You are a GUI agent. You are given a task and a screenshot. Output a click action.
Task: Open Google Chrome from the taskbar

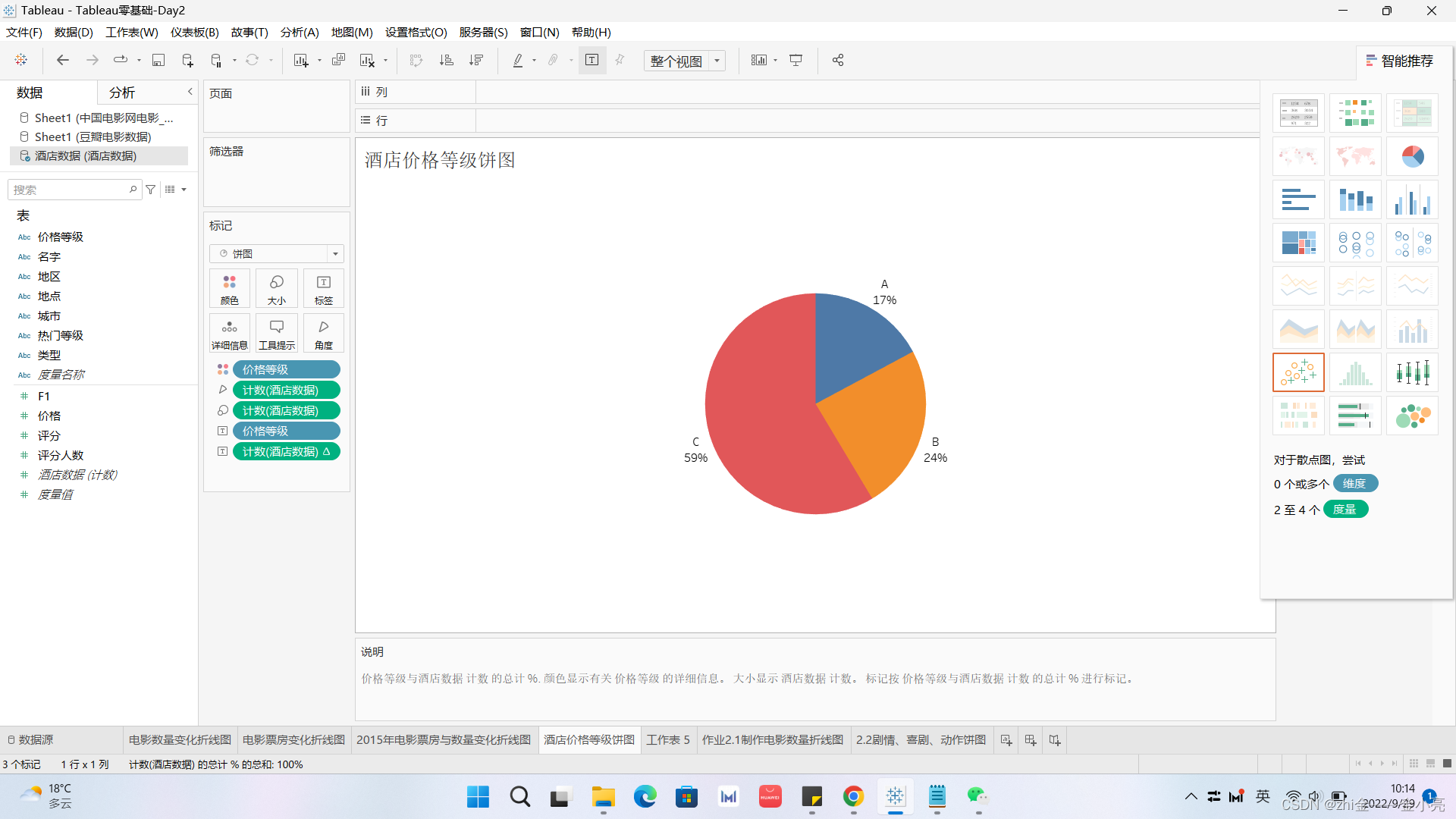point(853,797)
